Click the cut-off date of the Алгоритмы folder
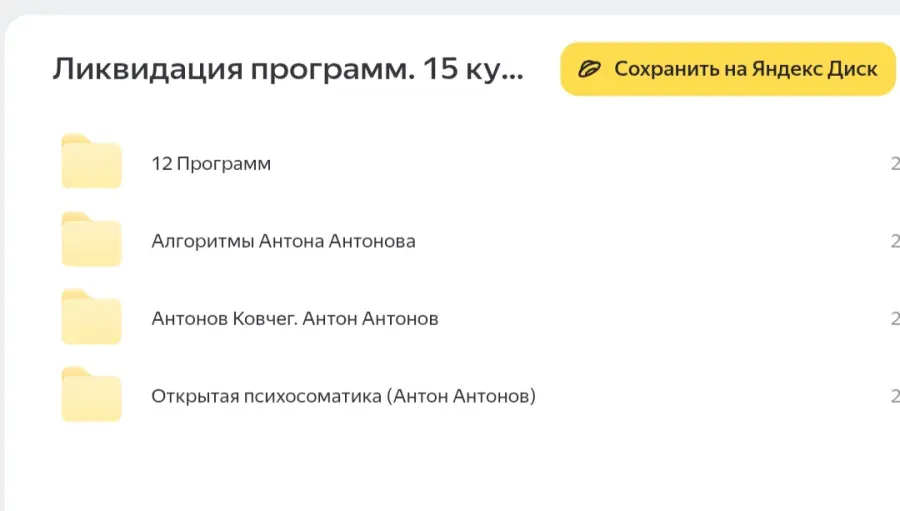900x511 pixels. 894,241
